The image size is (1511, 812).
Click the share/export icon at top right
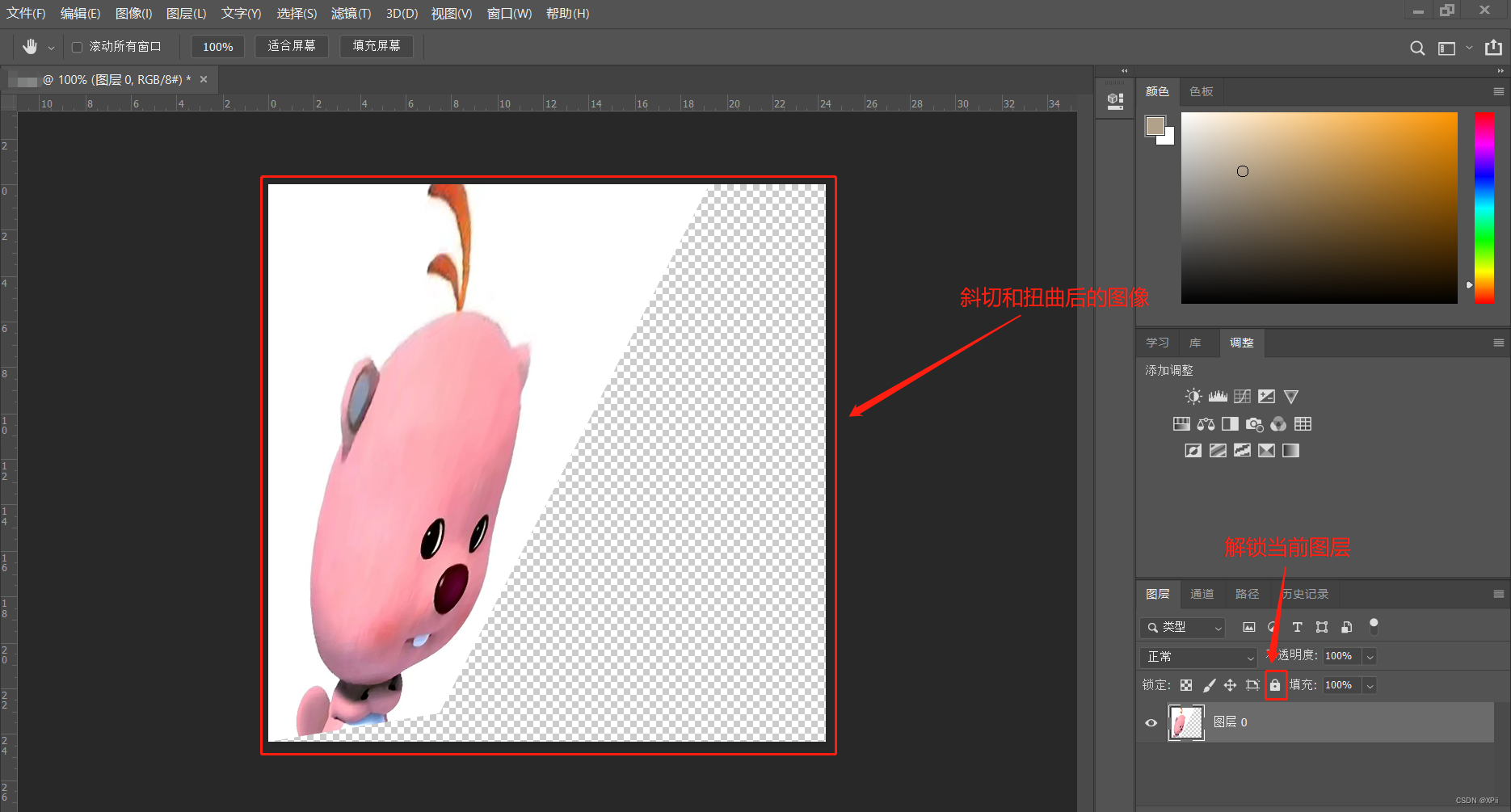click(x=1493, y=48)
